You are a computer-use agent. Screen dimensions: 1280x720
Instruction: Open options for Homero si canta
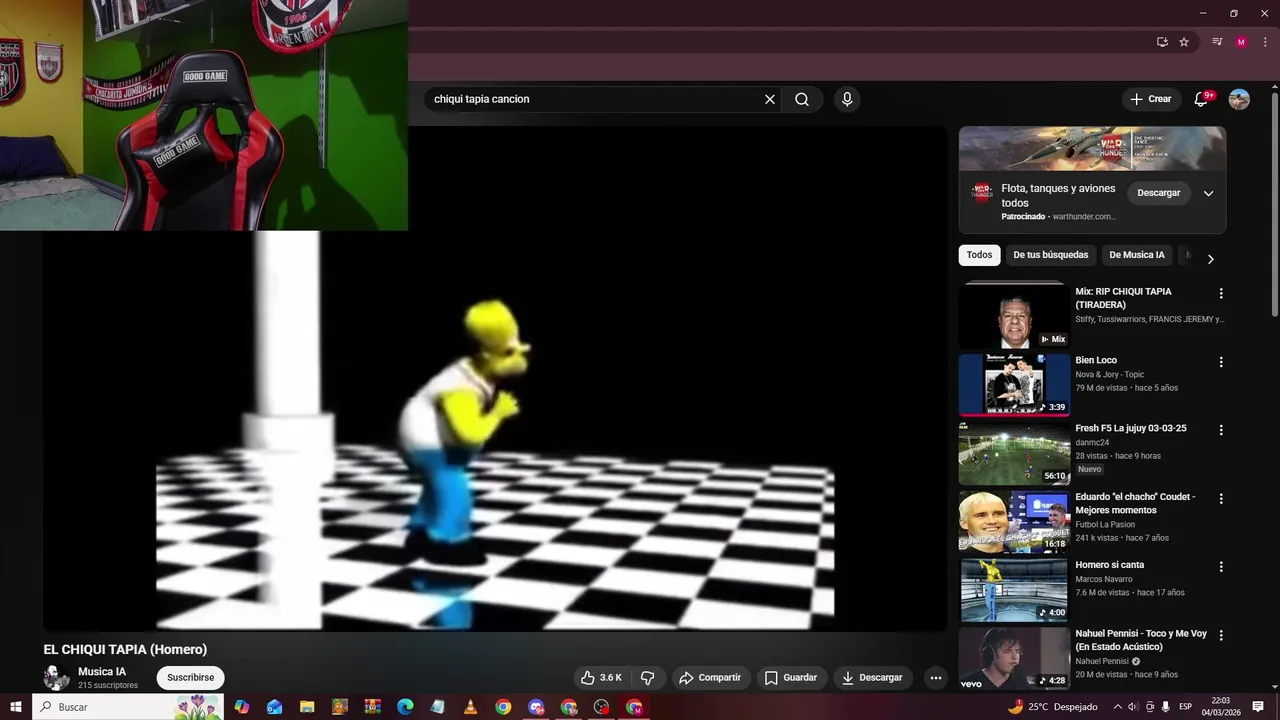pos(1221,567)
